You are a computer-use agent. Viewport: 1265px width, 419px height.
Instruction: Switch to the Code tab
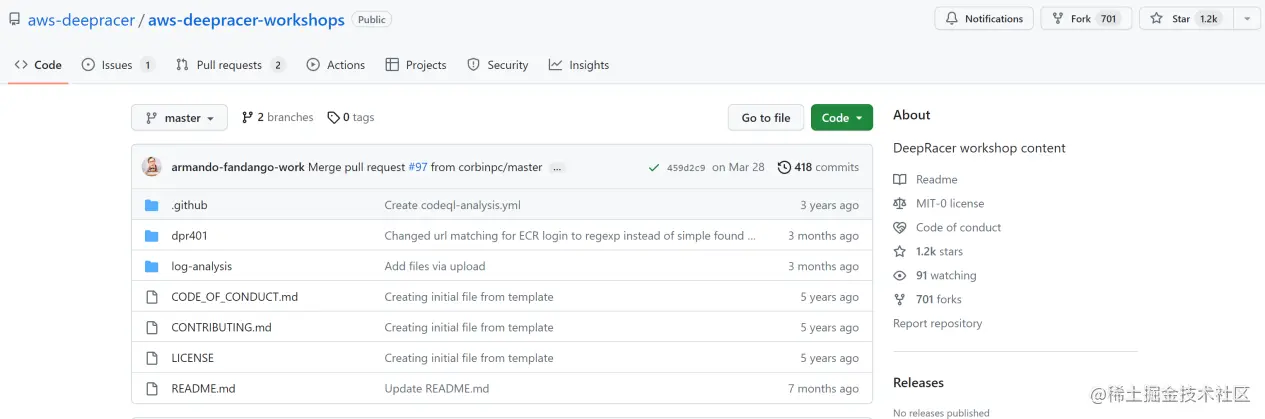(38, 65)
